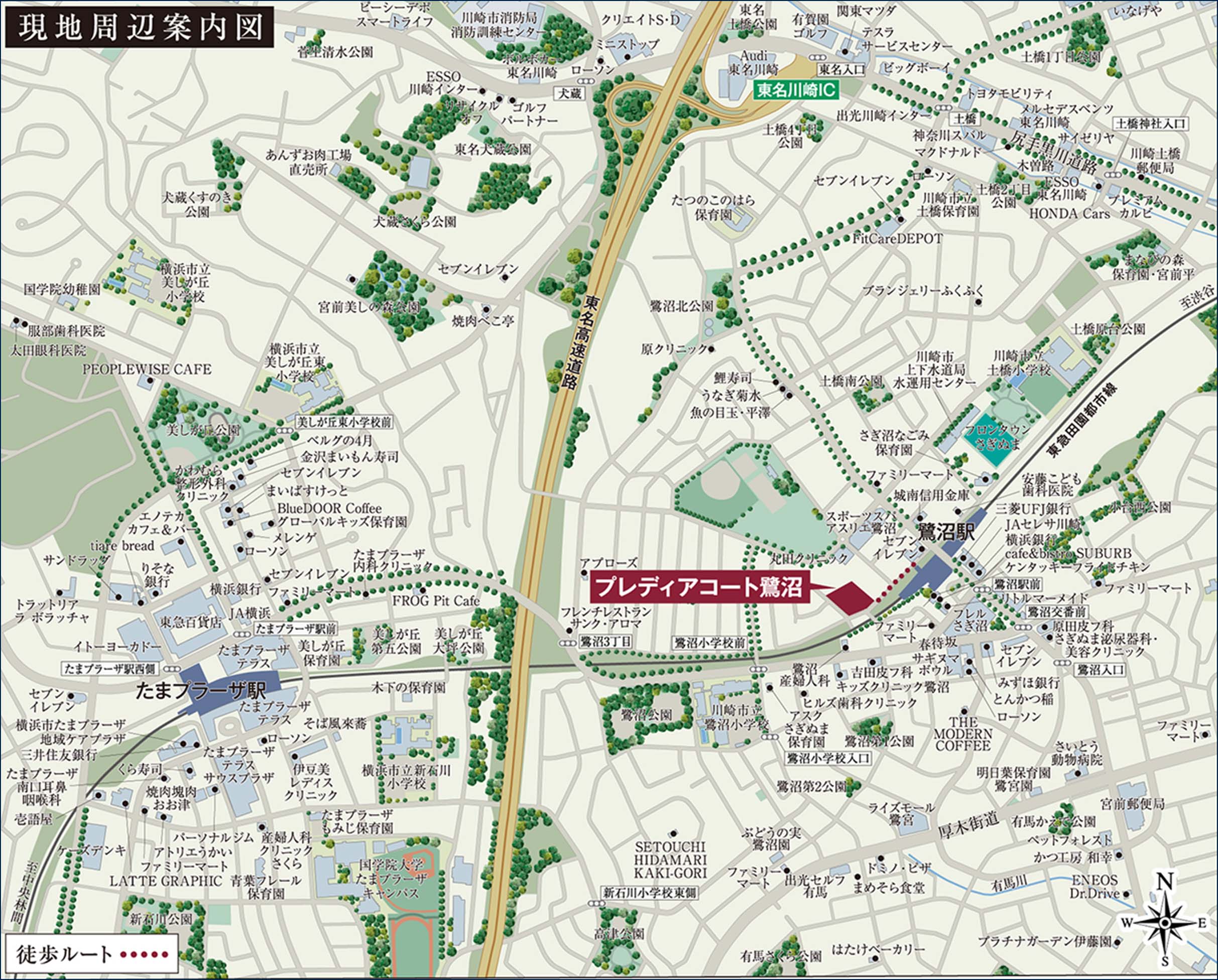Click the 鷺沼交番前 intersection label

click(1057, 611)
